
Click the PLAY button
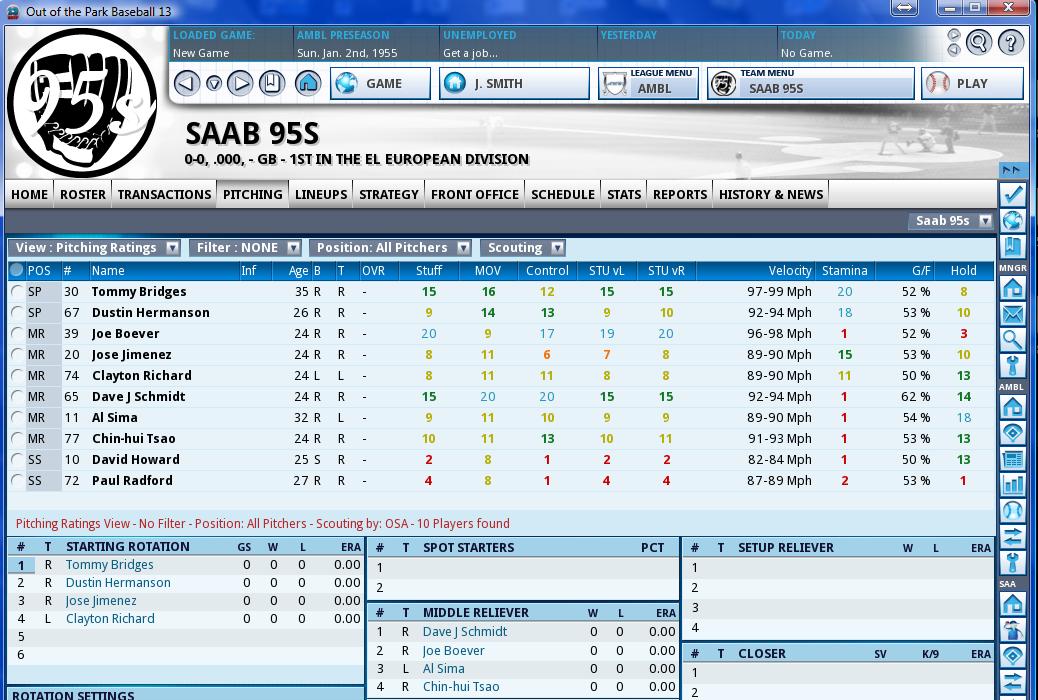click(x=972, y=83)
